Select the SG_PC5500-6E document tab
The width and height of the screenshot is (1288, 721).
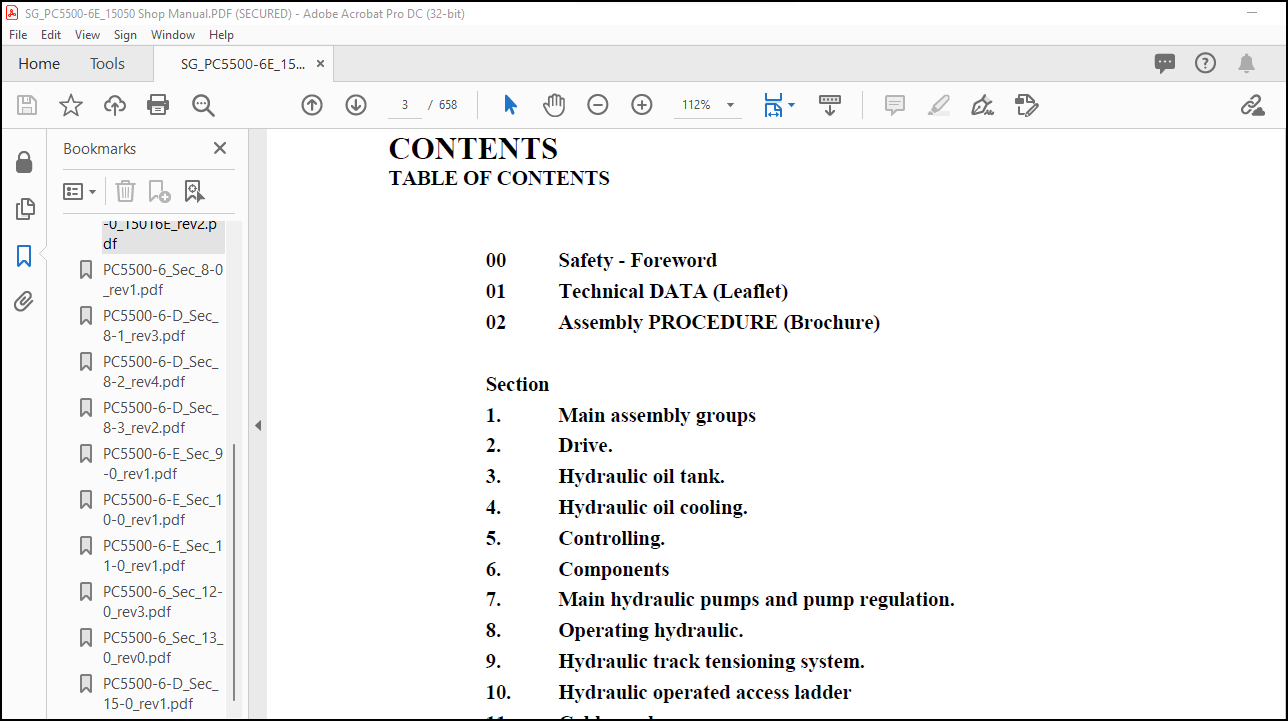pos(243,63)
